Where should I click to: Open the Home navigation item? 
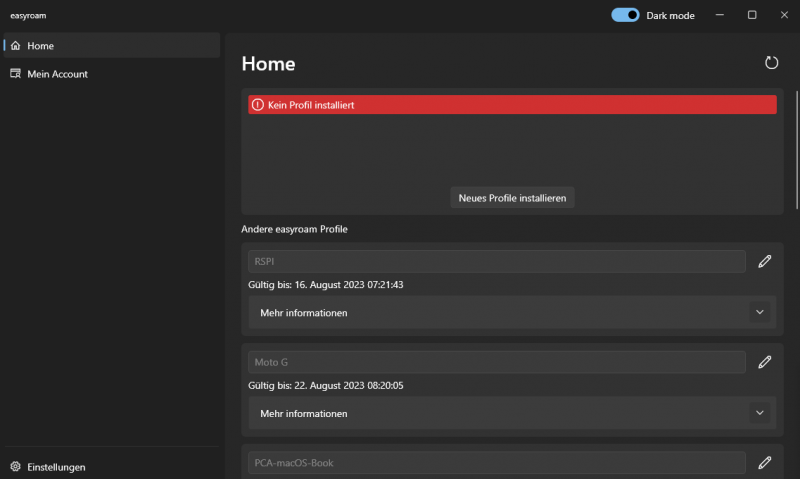112,45
